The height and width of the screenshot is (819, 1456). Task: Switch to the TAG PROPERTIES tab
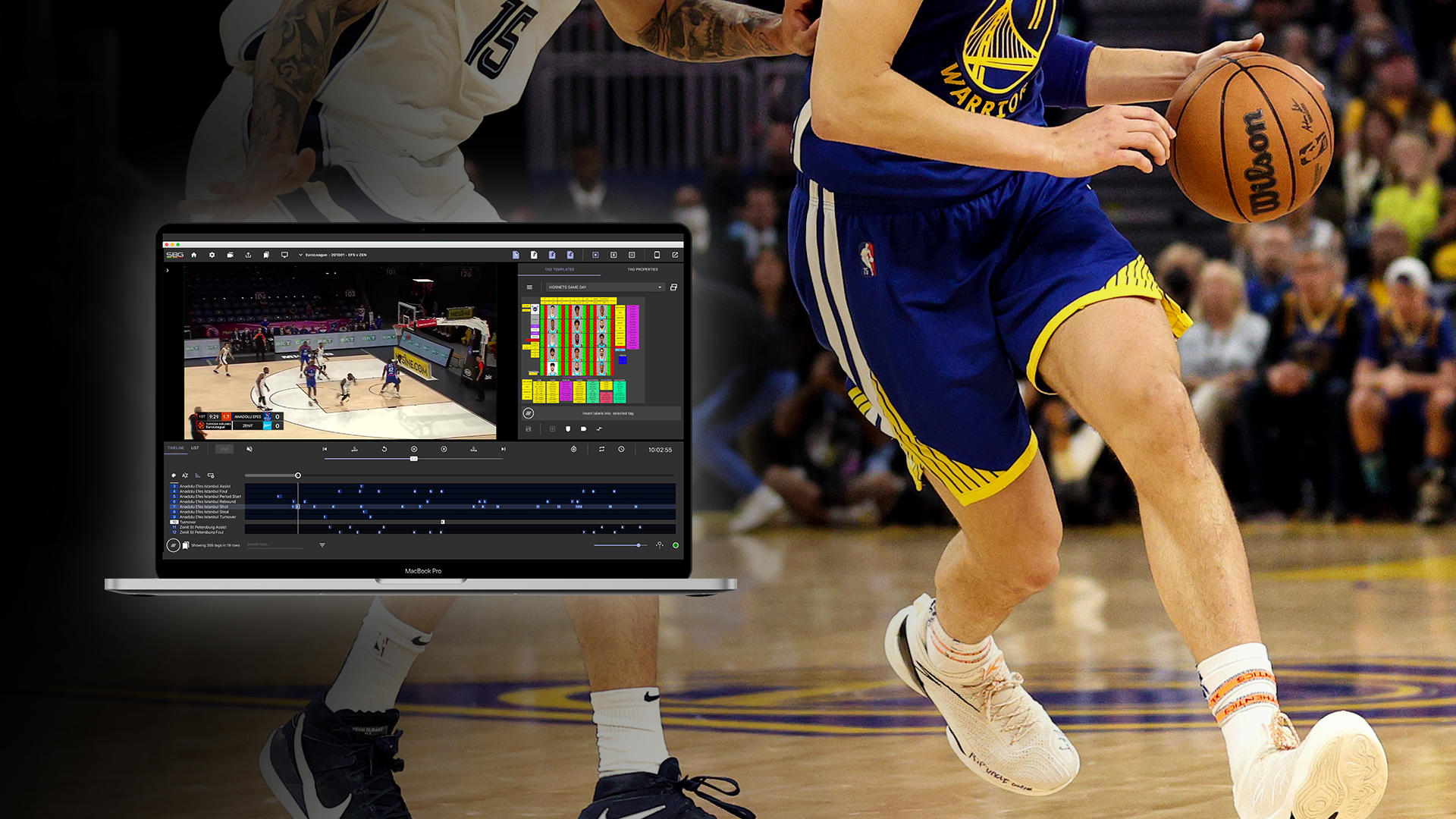pos(644,270)
